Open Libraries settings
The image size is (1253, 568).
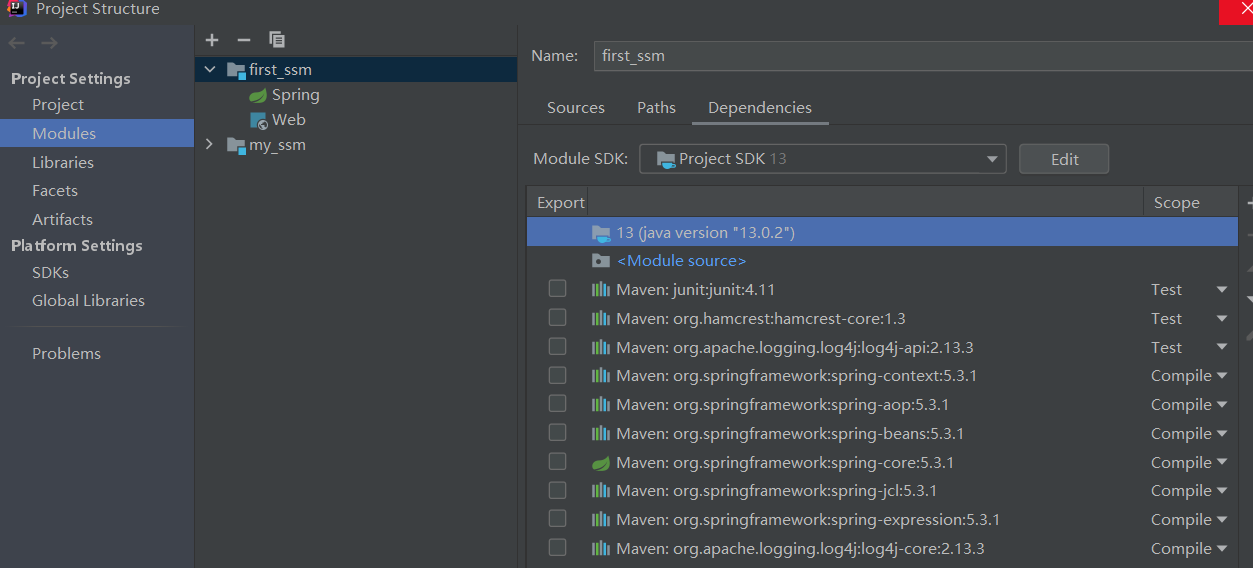(x=63, y=163)
